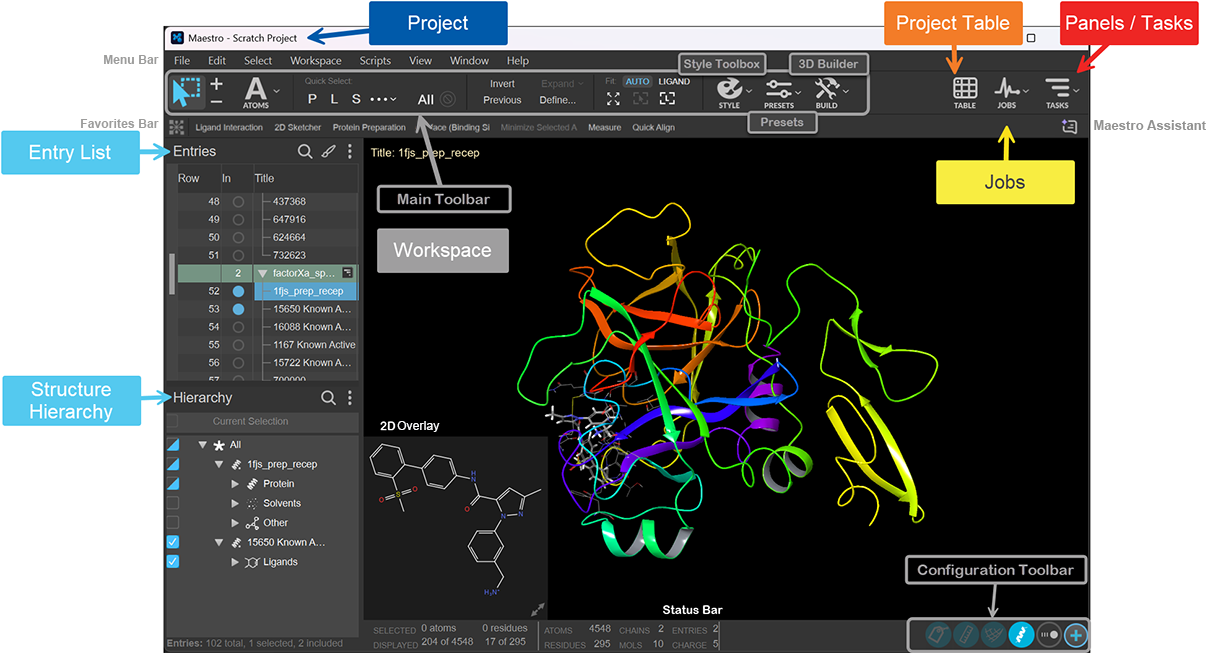Open the Style toolbox

pyautogui.click(x=730, y=92)
